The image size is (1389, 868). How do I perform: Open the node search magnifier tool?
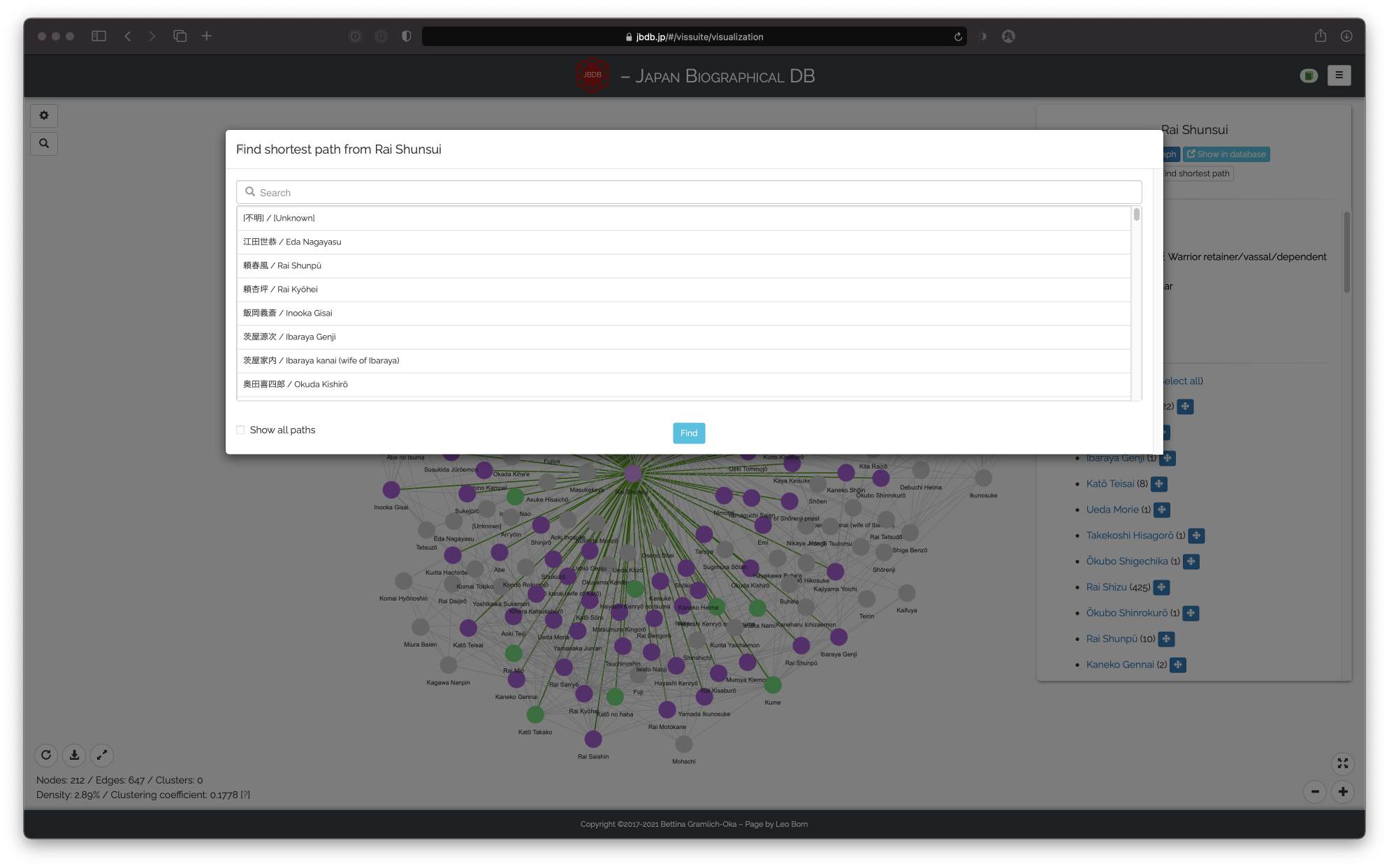tap(44, 144)
